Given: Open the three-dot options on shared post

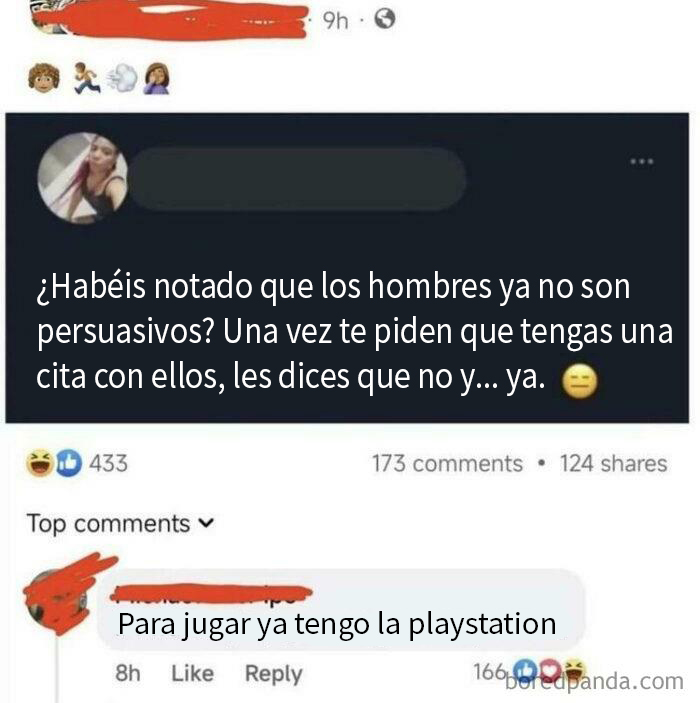Looking at the screenshot, I should pyautogui.click(x=642, y=161).
